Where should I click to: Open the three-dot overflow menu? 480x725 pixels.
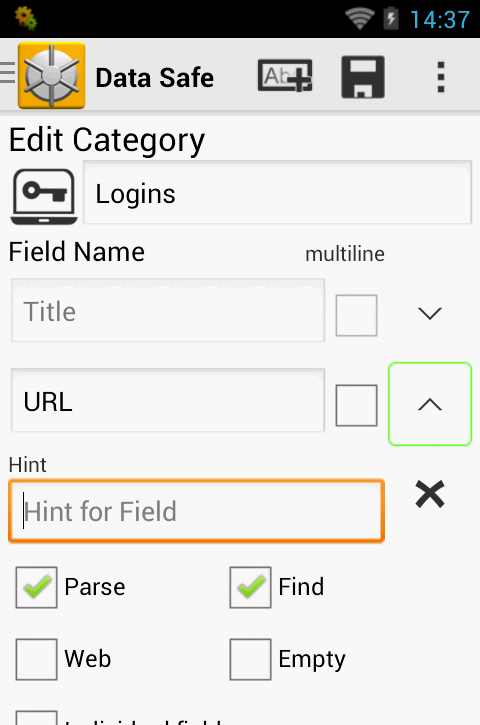pos(441,77)
